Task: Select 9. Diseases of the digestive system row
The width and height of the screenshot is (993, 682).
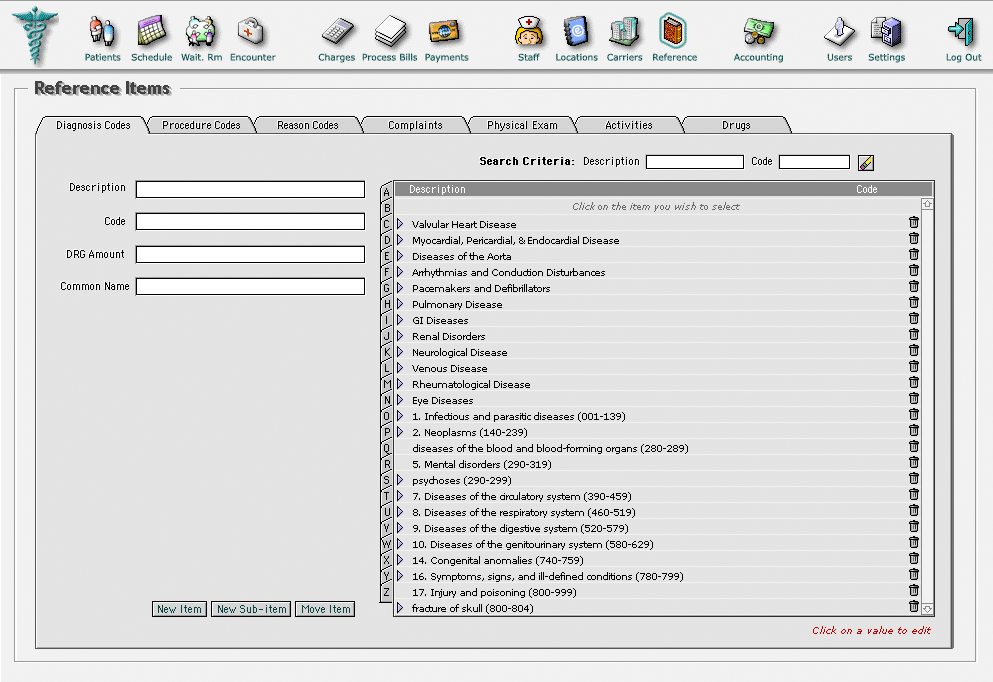Action: pyautogui.click(x=657, y=528)
